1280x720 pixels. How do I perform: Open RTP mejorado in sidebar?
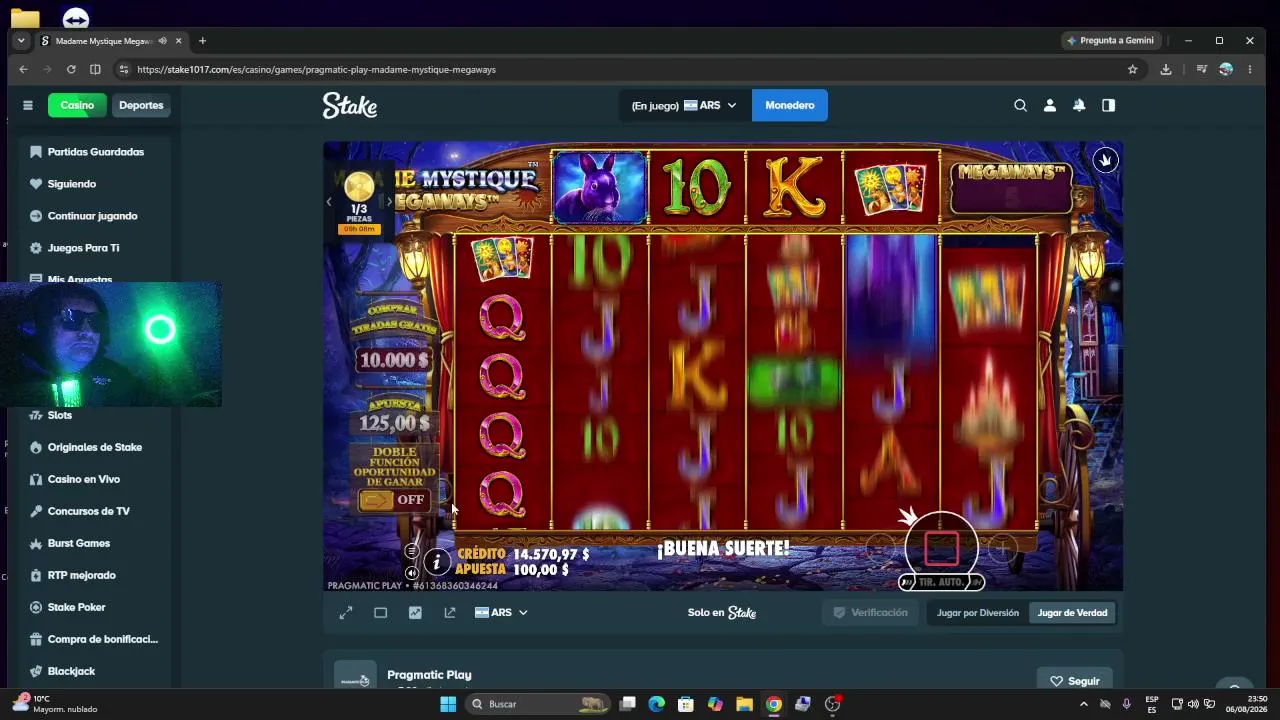pyautogui.click(x=95, y=575)
